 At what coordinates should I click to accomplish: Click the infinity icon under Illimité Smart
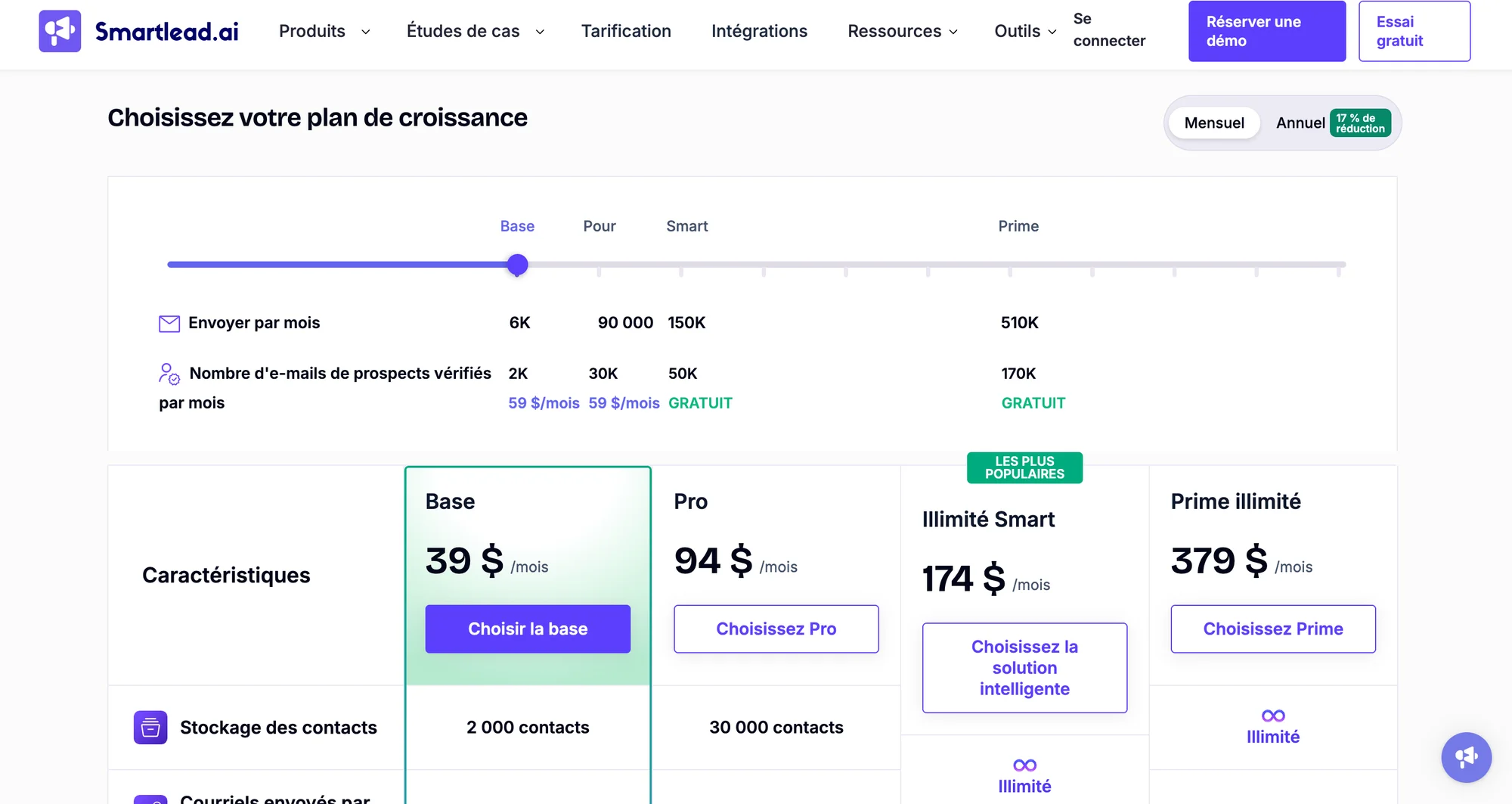coord(1024,765)
